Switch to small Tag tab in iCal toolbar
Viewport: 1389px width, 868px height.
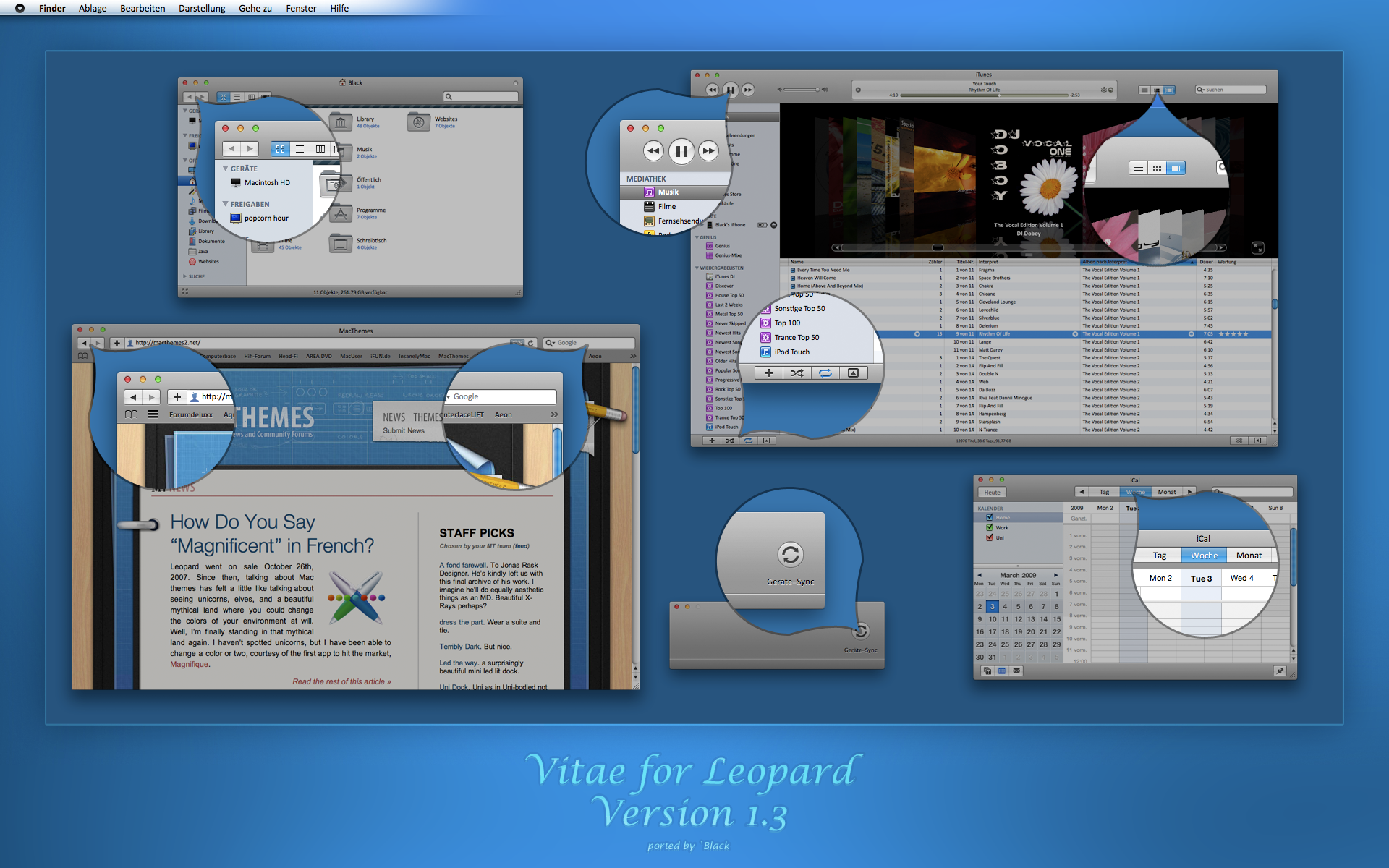click(x=1104, y=492)
